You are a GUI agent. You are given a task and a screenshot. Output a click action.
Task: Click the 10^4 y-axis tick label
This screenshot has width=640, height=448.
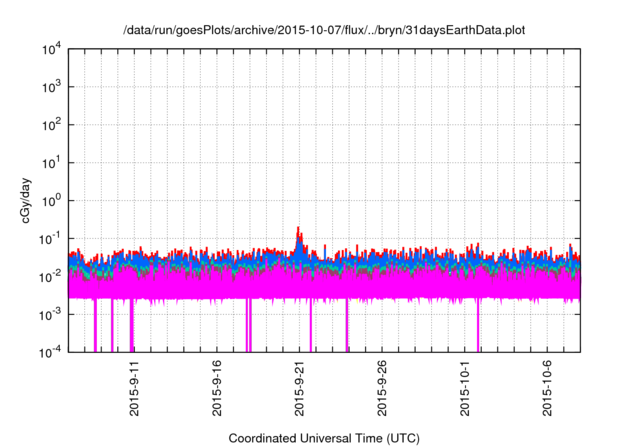click(x=51, y=50)
